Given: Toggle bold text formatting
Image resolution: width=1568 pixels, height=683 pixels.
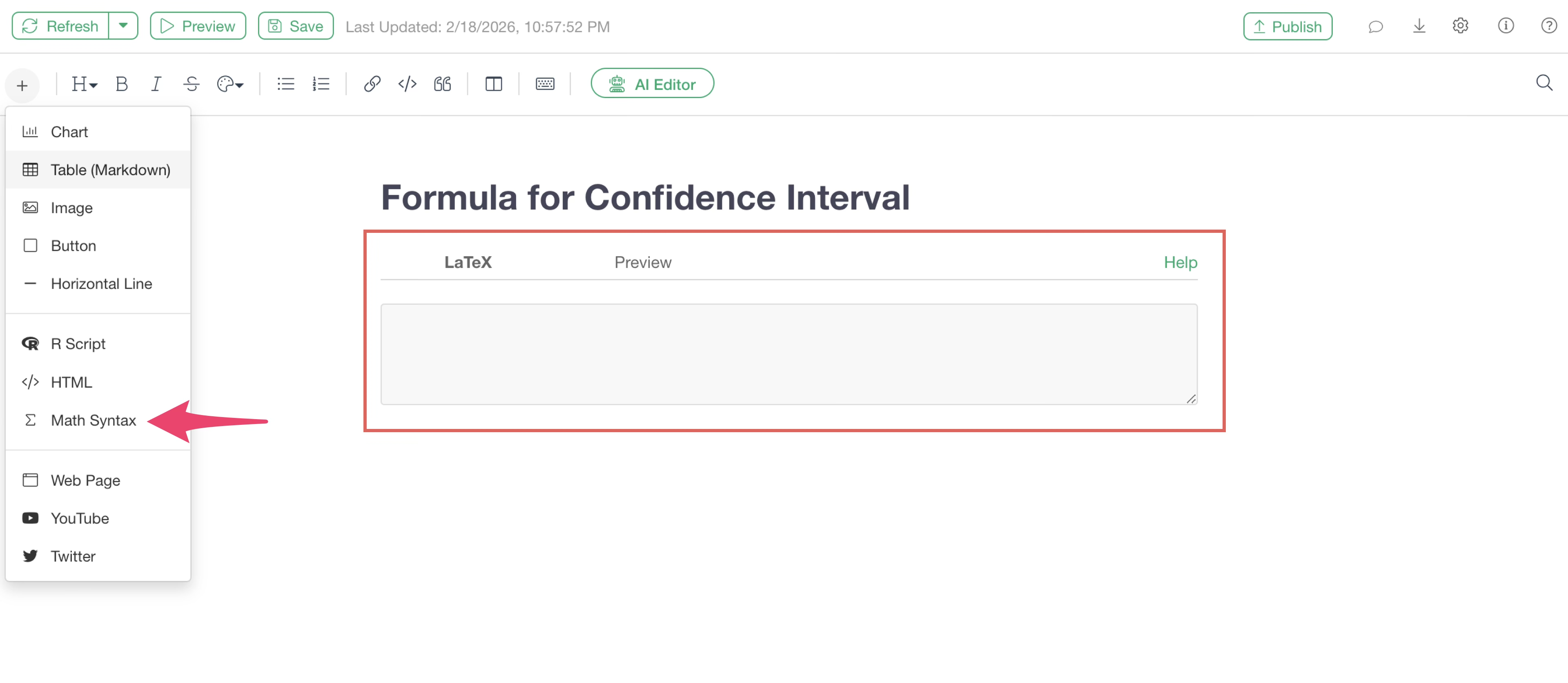Looking at the screenshot, I should [x=121, y=84].
